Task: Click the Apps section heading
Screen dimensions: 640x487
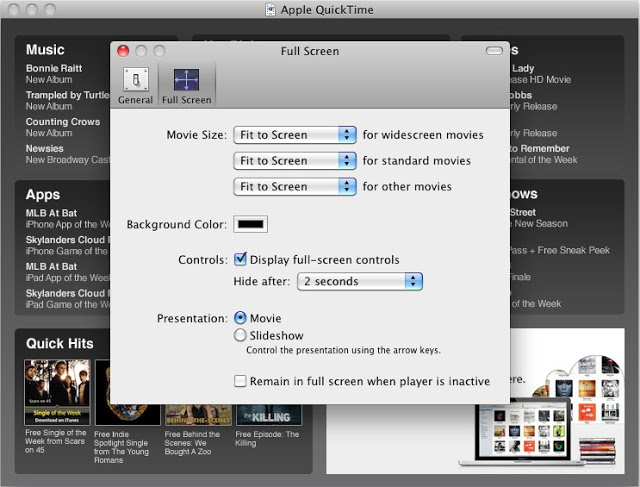Action: (43, 194)
